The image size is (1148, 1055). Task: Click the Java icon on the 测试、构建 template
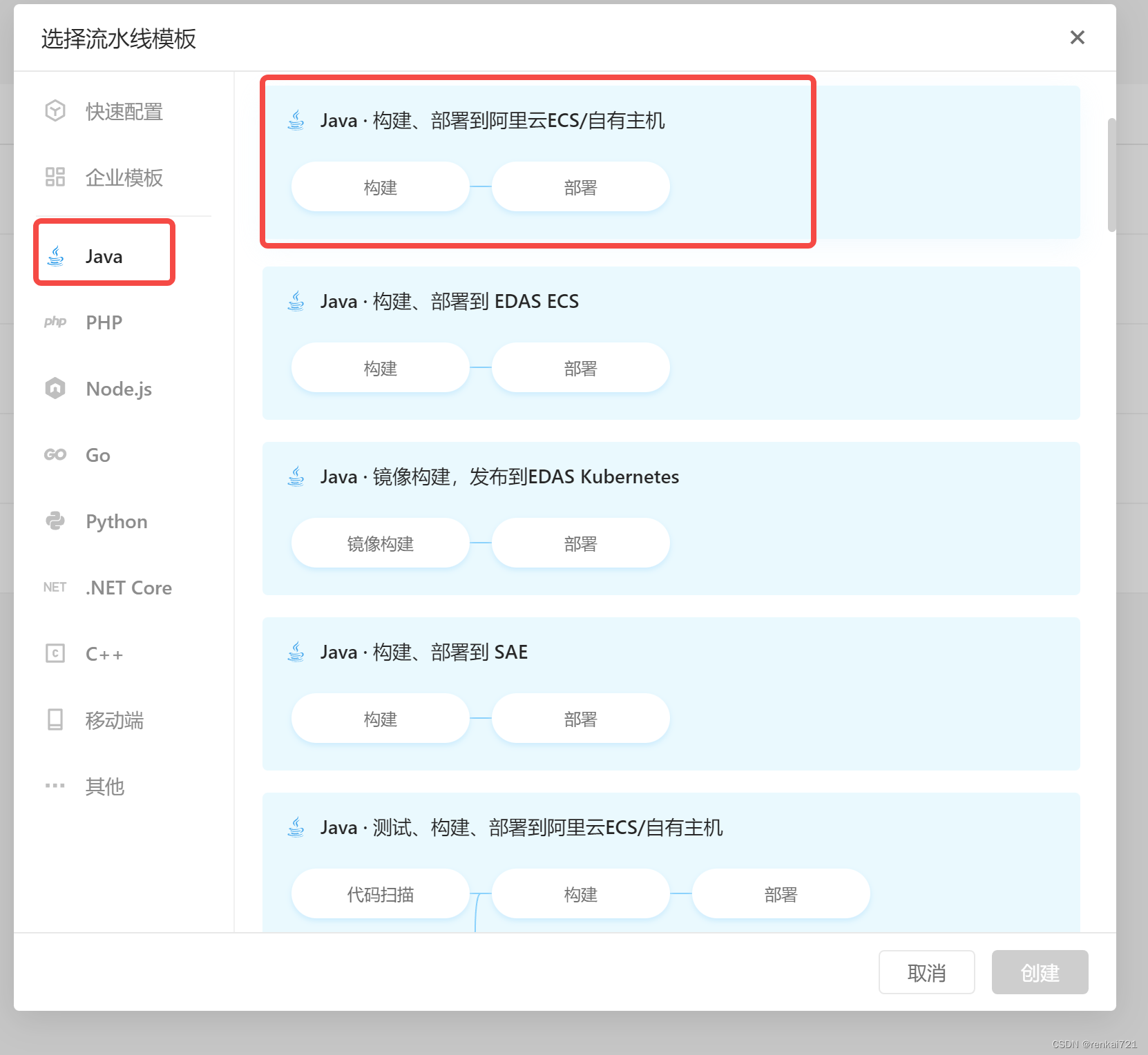(x=296, y=827)
